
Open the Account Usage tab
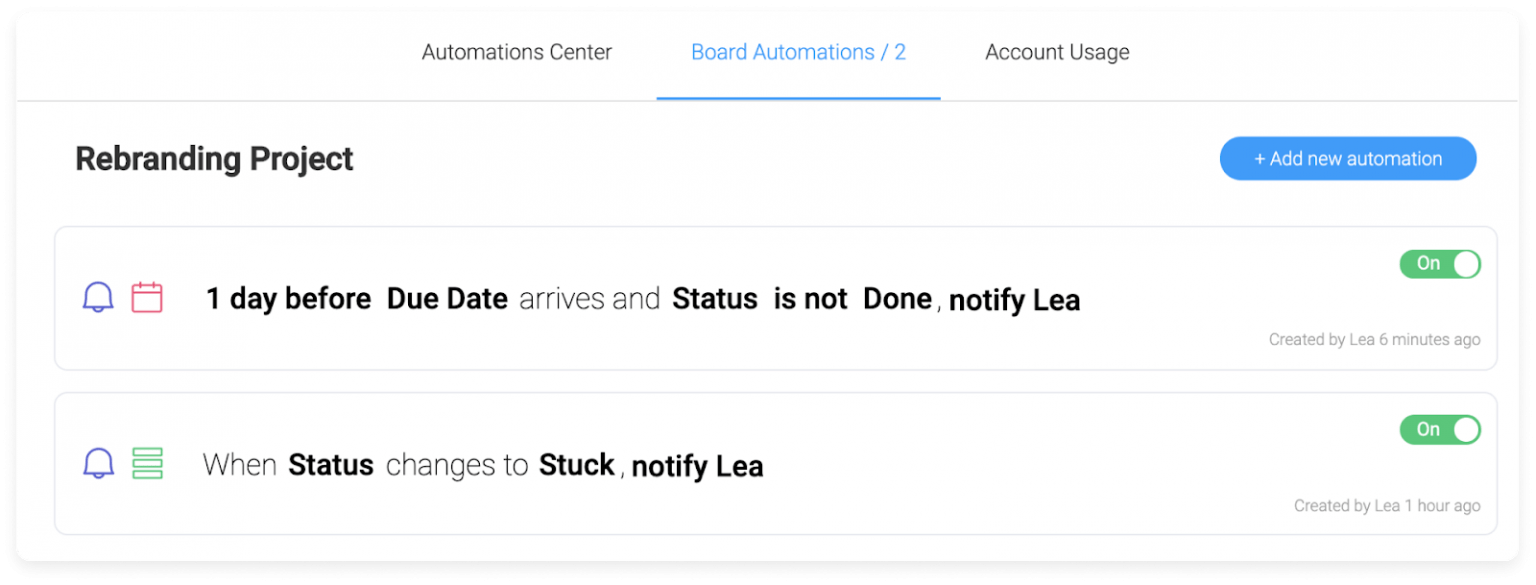[1056, 52]
